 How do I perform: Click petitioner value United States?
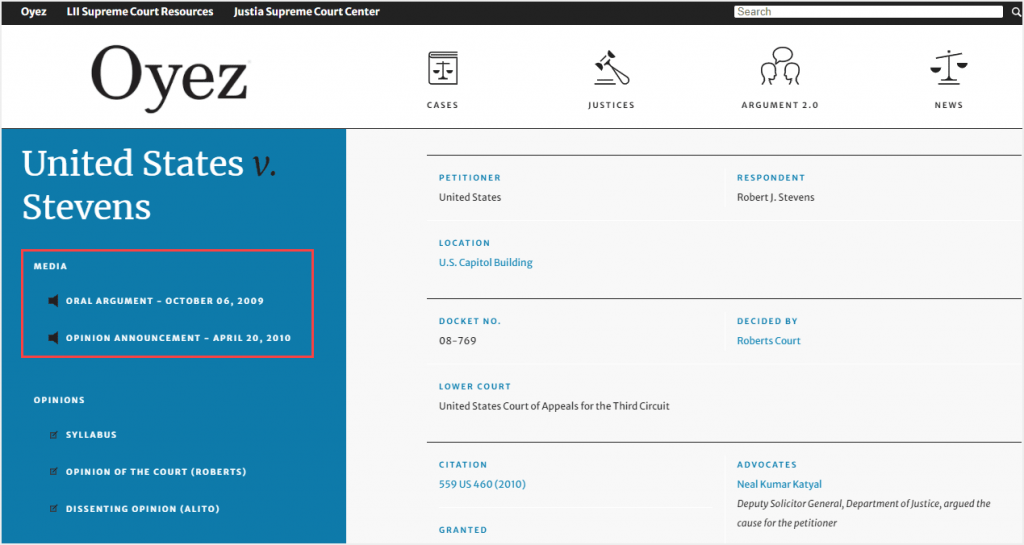470,197
